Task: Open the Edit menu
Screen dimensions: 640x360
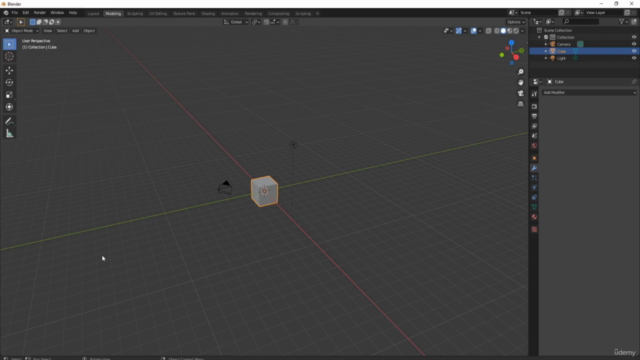Action: coord(25,13)
